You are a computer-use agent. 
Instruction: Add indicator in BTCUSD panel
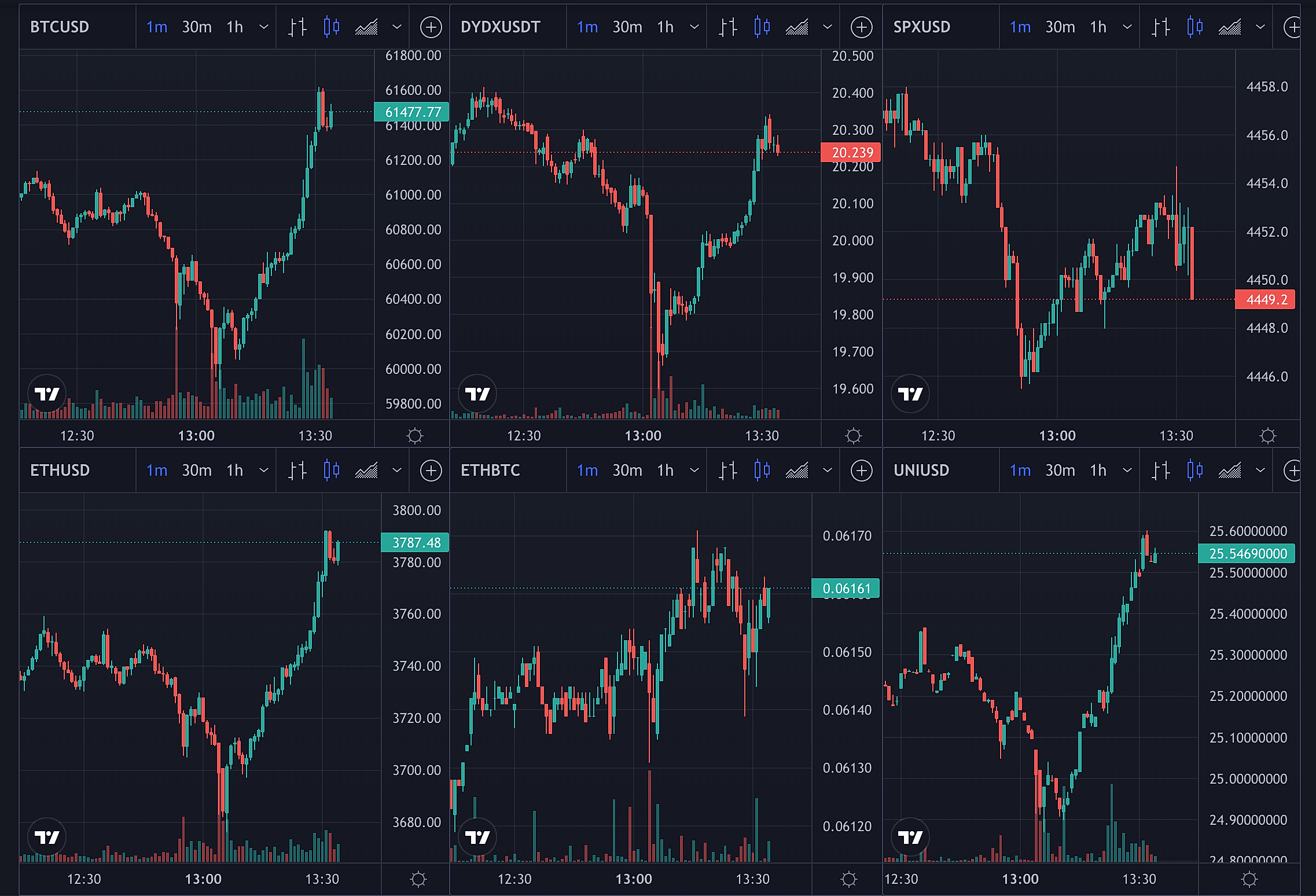click(x=431, y=27)
